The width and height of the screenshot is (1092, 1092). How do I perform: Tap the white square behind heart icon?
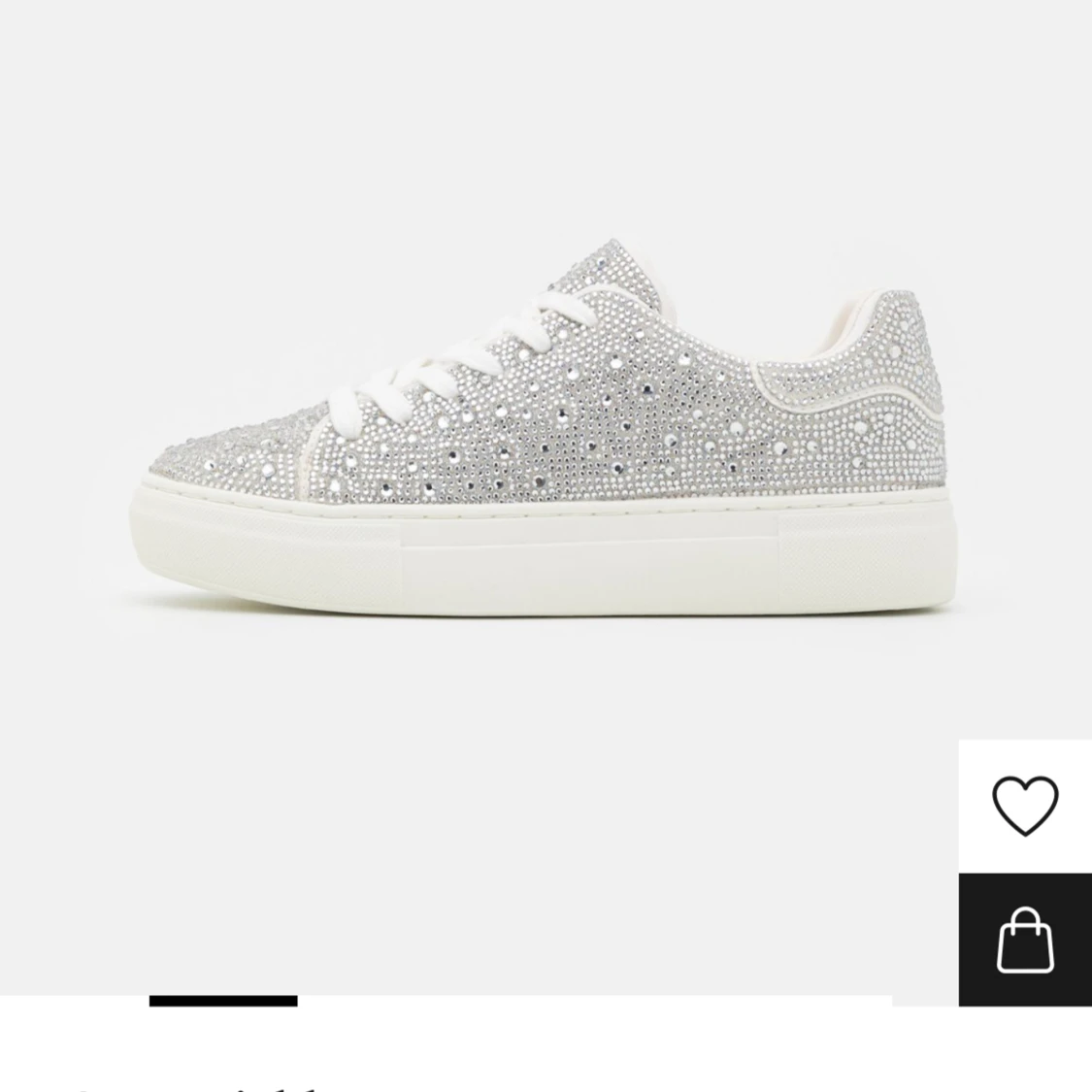coord(1024,806)
